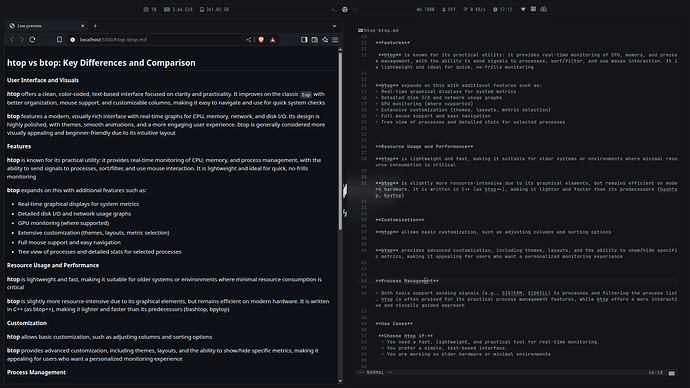
Task: Click 'Tree view of processes' bullet in preview
Action: (x=99, y=252)
